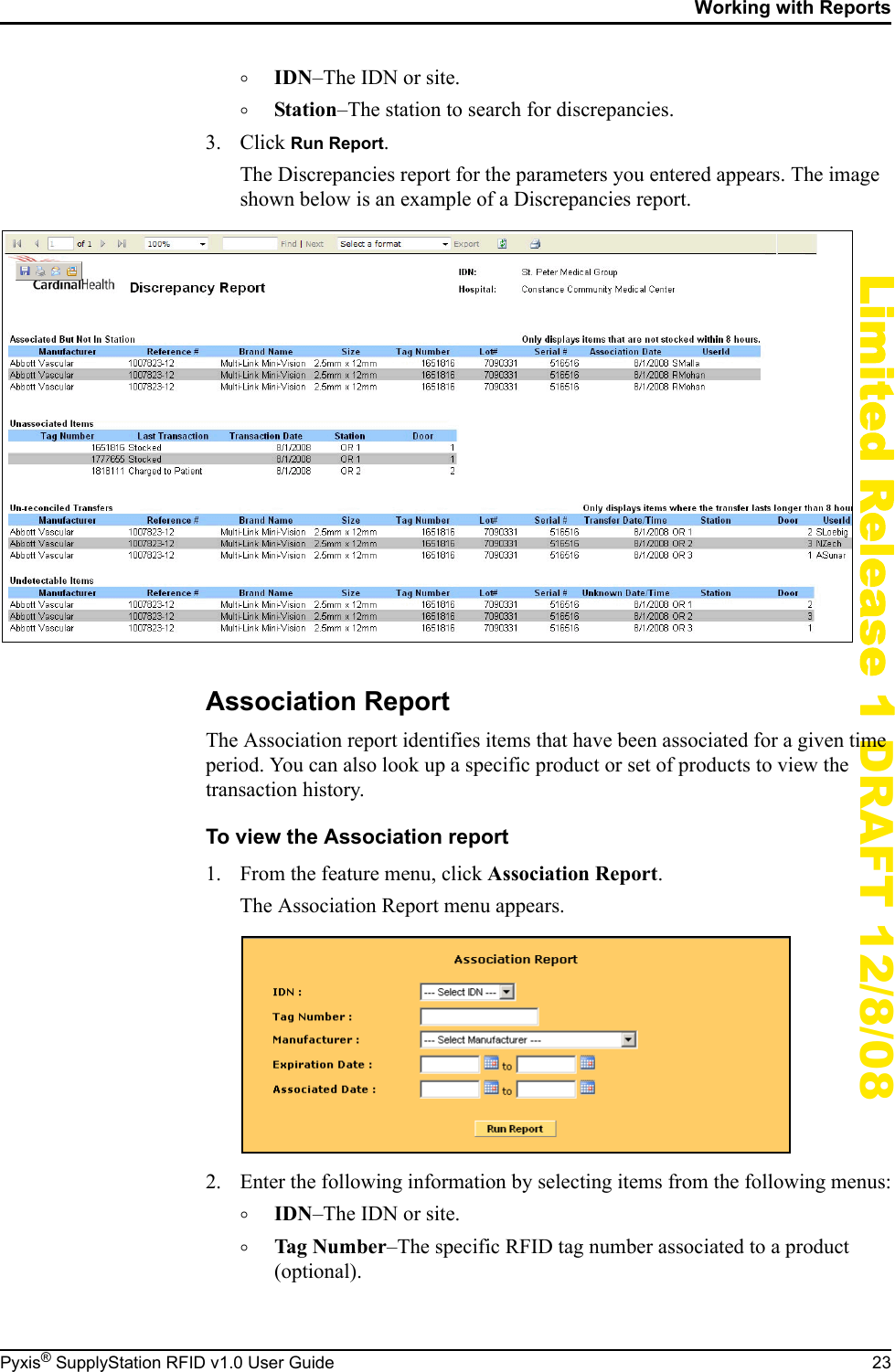Click the previous page arrow icon
This screenshot has height=1372, width=895.
click(x=37, y=243)
